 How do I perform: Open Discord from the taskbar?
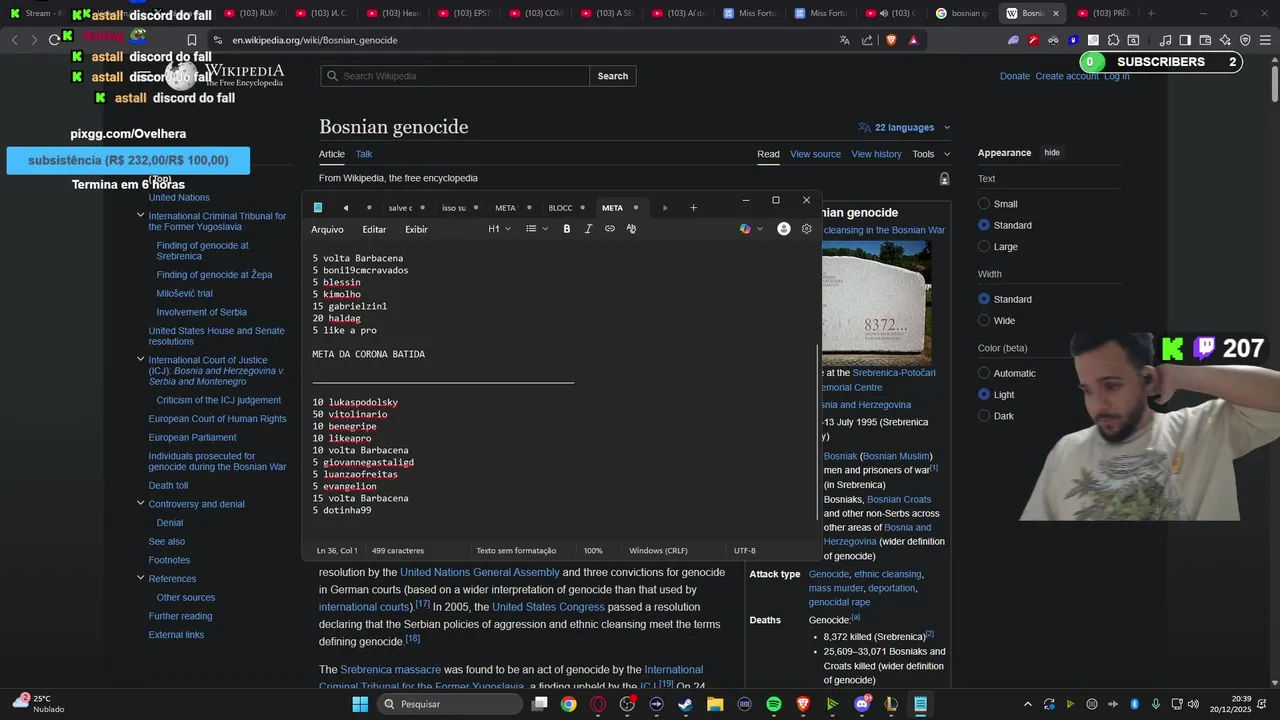coord(862,704)
